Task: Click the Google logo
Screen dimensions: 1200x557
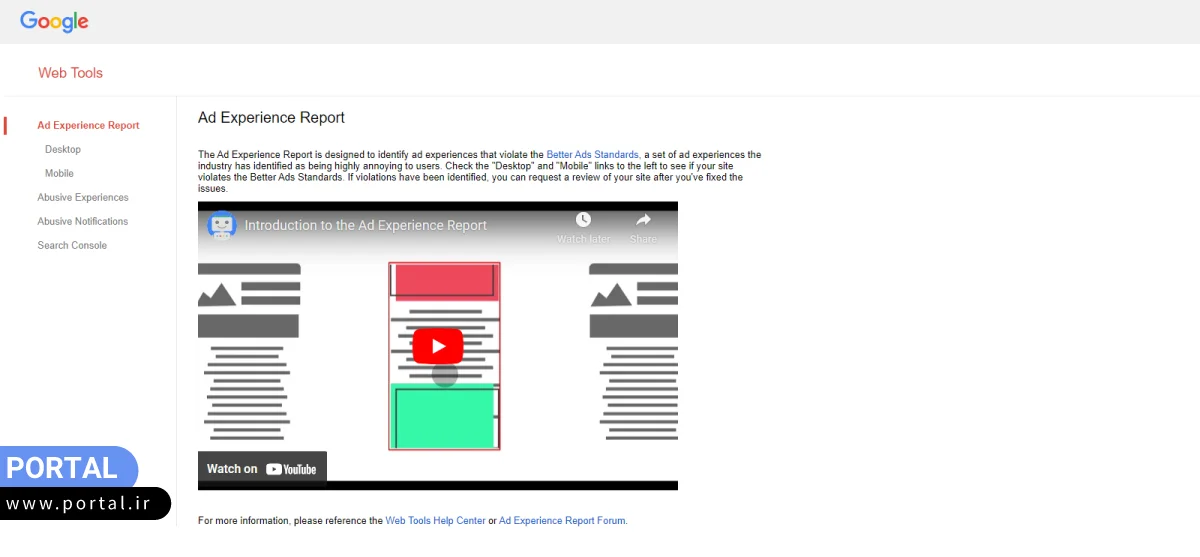Action: [54, 21]
